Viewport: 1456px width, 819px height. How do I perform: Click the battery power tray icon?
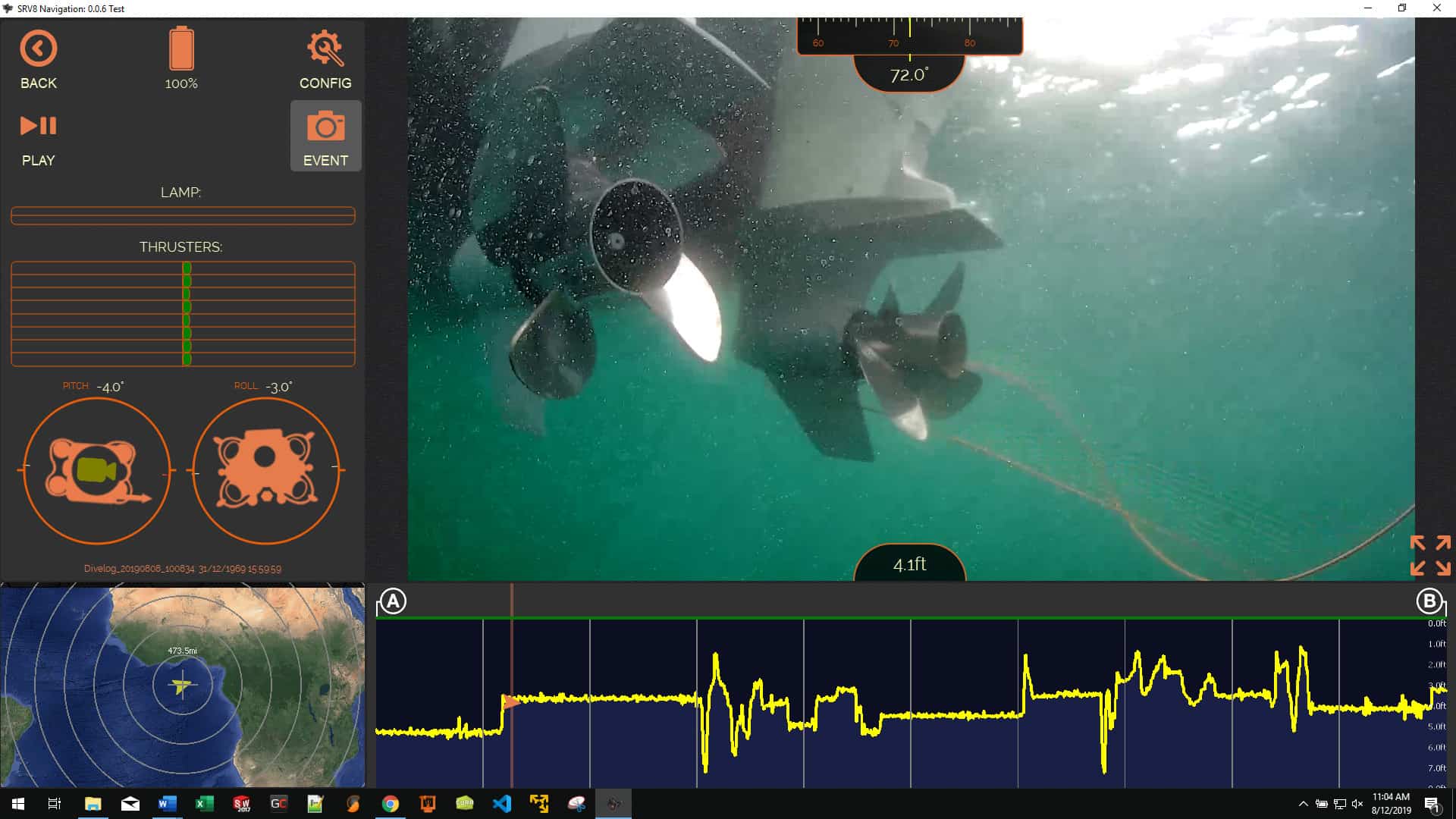pyautogui.click(x=1321, y=804)
